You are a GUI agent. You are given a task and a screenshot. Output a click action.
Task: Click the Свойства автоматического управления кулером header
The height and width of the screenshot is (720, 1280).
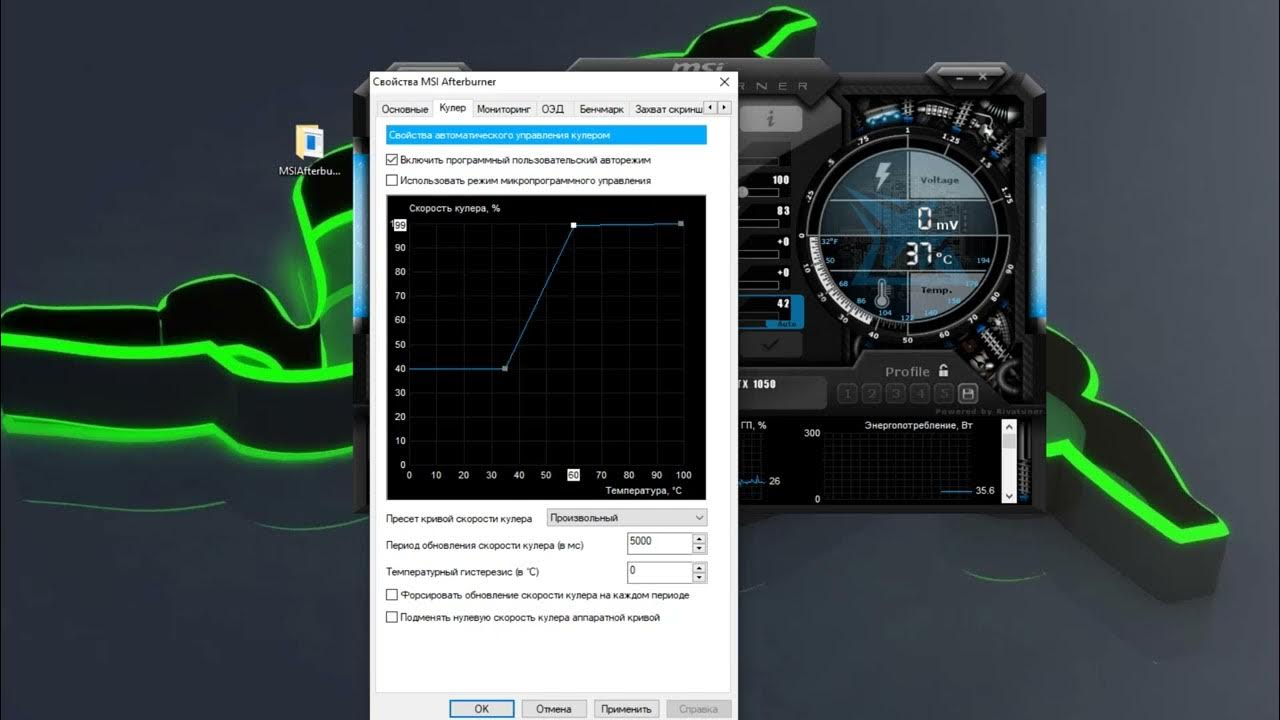pos(546,134)
